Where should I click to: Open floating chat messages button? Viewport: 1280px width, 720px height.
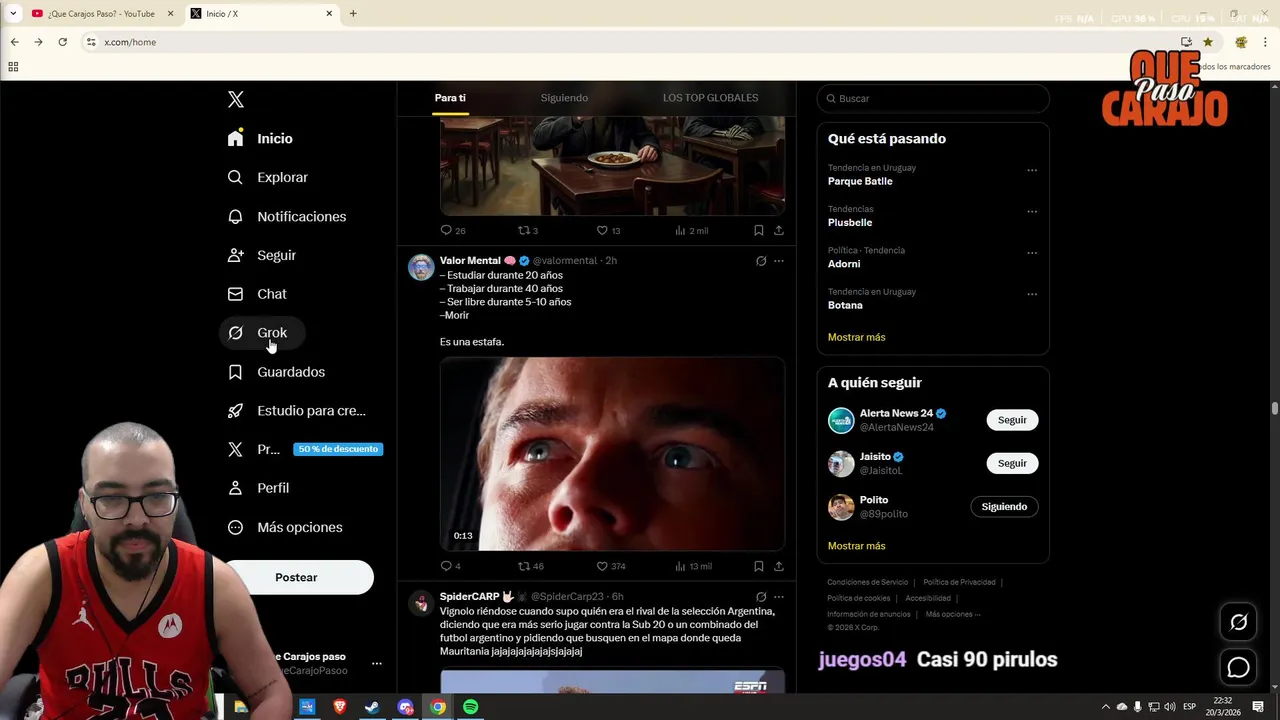(x=1238, y=667)
